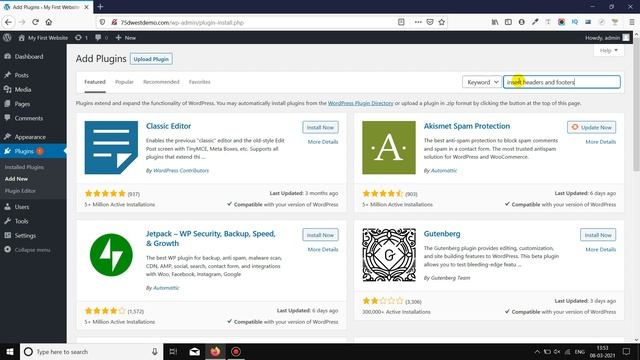640x360 pixels.
Task: View More Details for Akismet
Action: point(600,142)
